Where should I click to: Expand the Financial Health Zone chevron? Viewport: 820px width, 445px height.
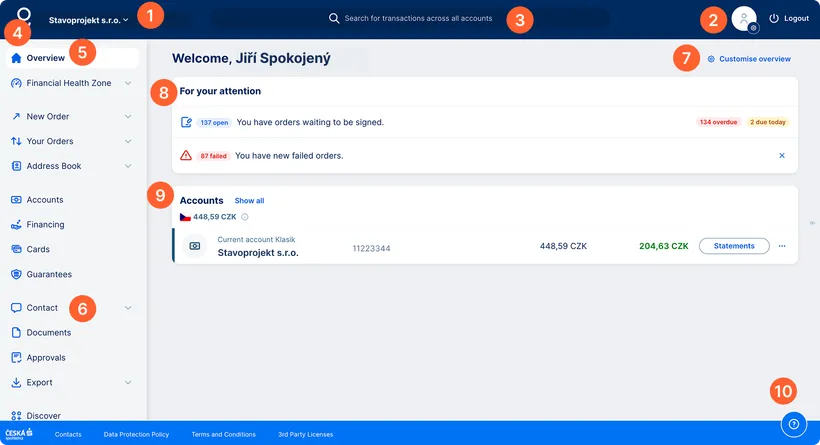[x=128, y=83]
